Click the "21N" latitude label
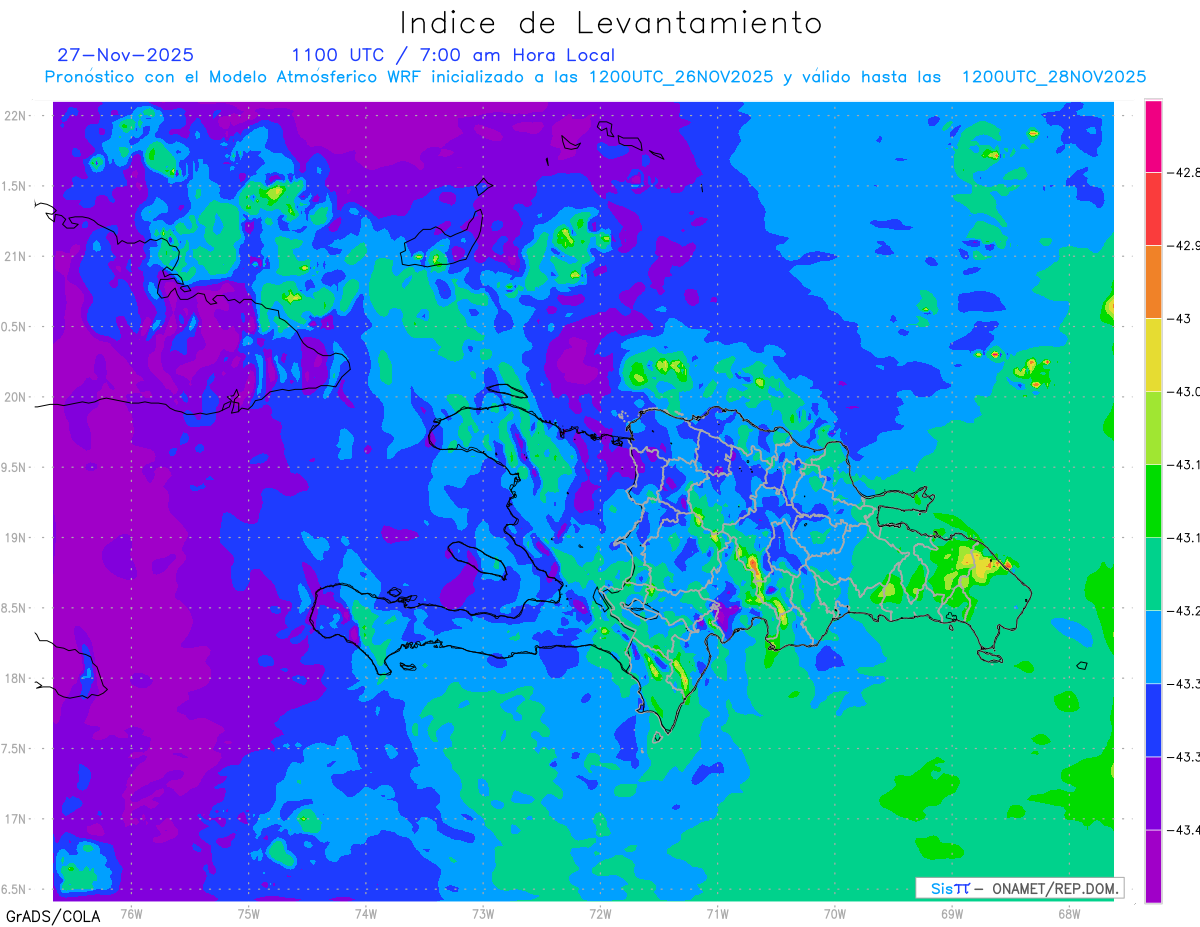1200x927 pixels. [15, 256]
